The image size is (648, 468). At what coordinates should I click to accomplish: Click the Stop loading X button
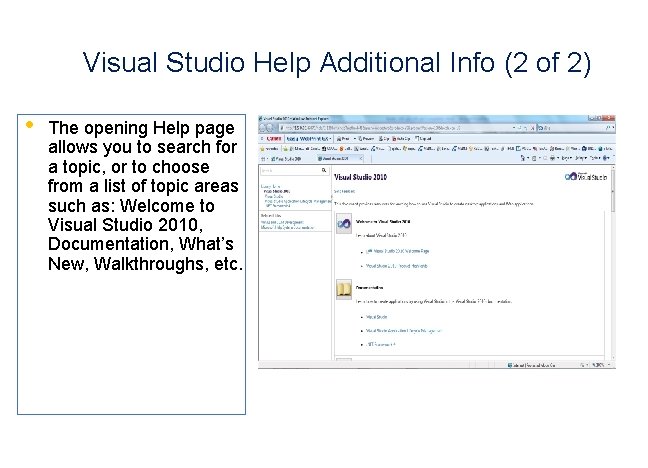point(533,128)
